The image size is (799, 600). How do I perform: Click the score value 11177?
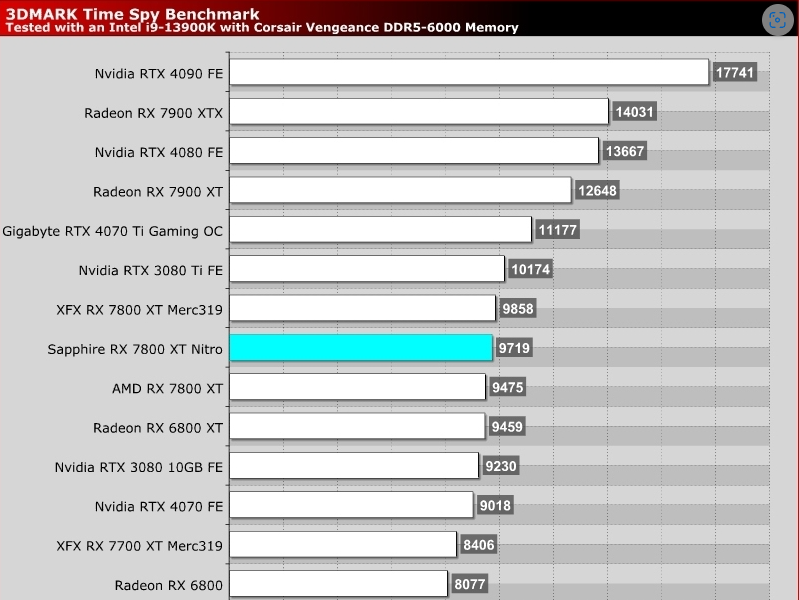pyautogui.click(x=557, y=230)
